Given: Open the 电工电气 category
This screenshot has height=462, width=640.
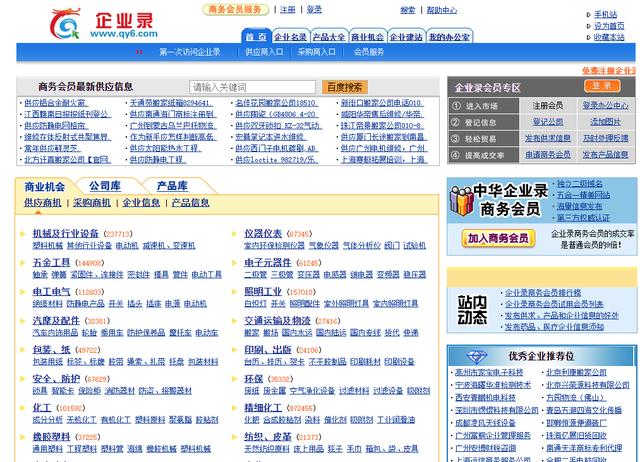Looking at the screenshot, I should tap(51, 292).
